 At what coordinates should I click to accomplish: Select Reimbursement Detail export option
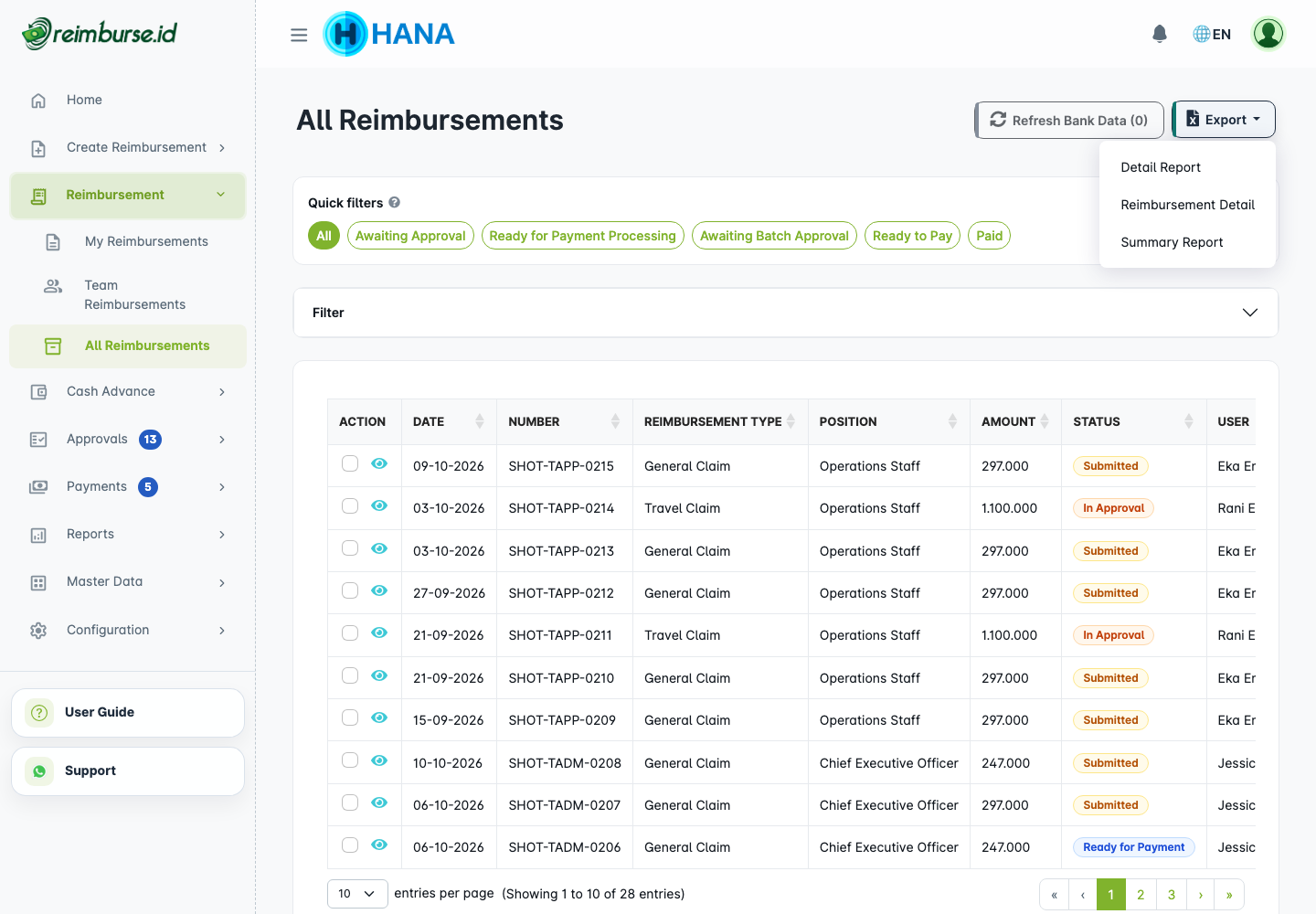(1187, 205)
